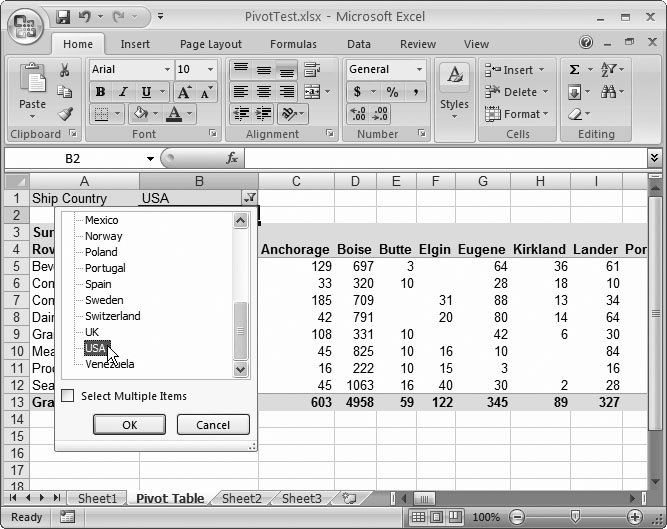Switch to the Sheet2 worksheet tab

(x=241, y=498)
